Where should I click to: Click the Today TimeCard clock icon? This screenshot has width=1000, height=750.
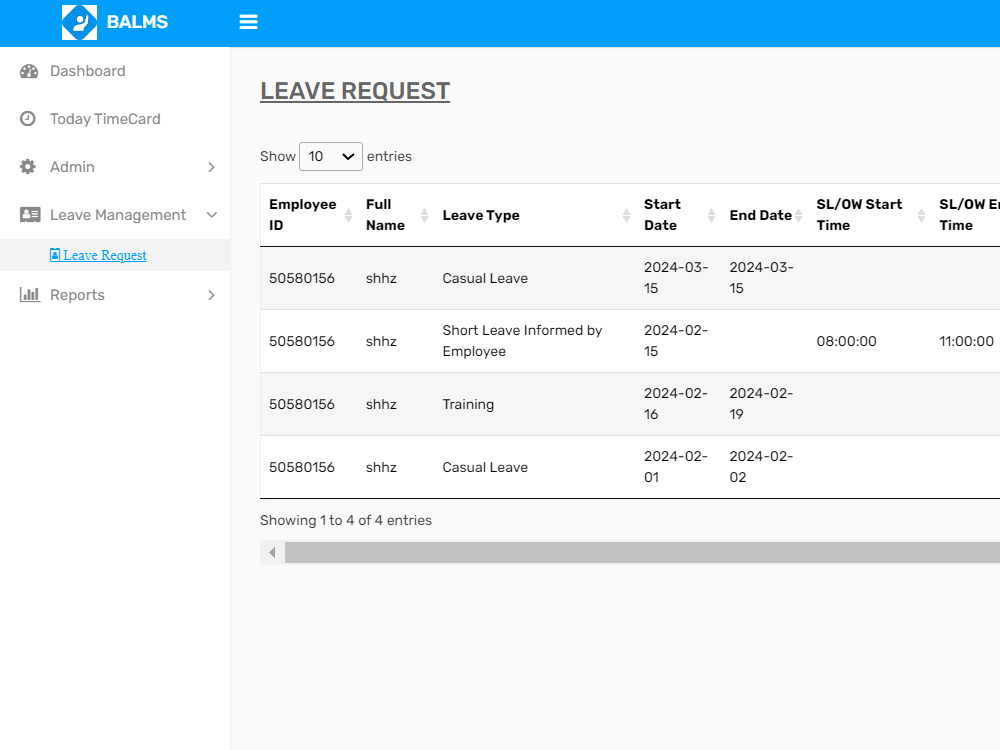(x=28, y=119)
